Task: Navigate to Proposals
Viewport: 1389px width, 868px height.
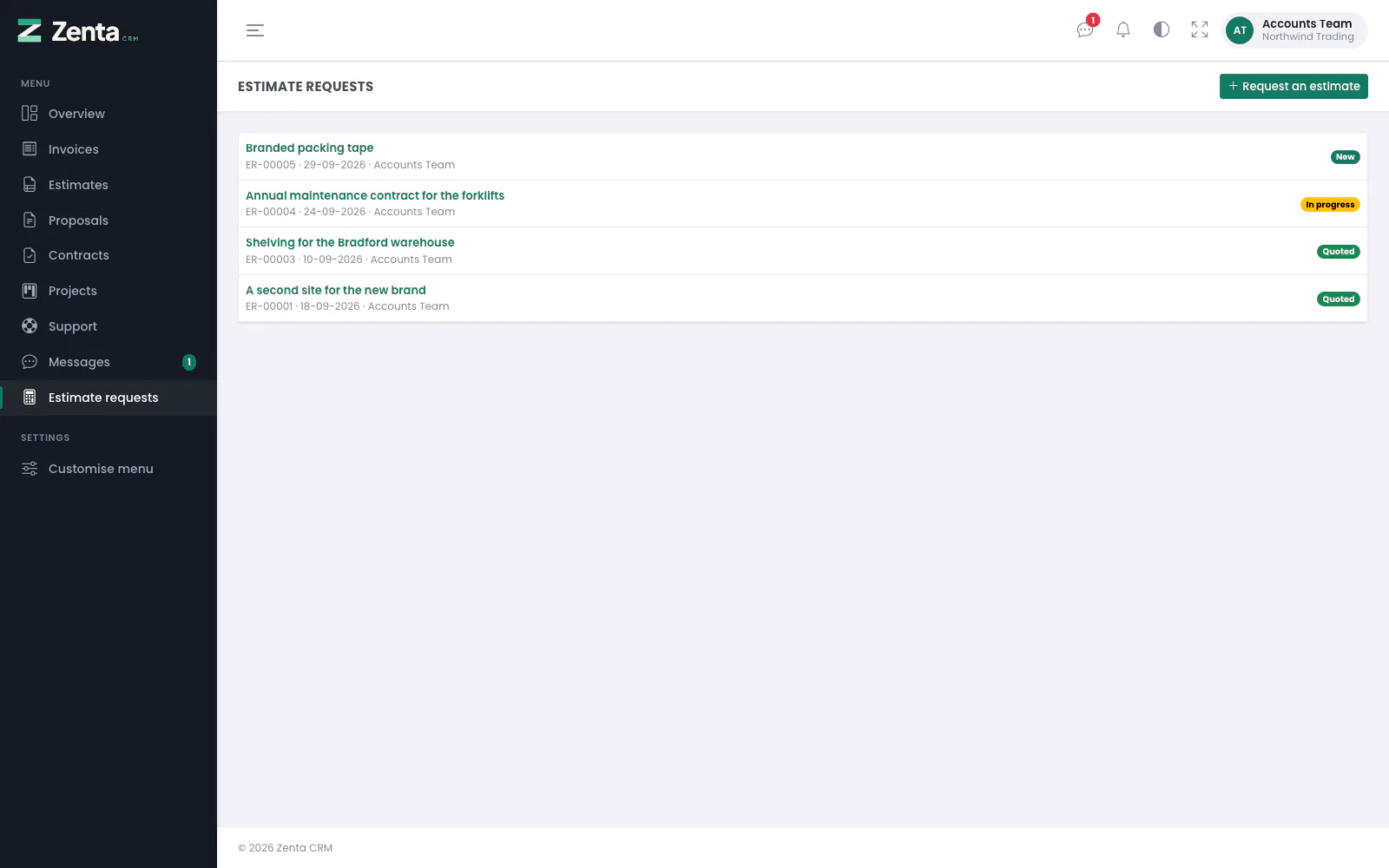Action: 78,220
